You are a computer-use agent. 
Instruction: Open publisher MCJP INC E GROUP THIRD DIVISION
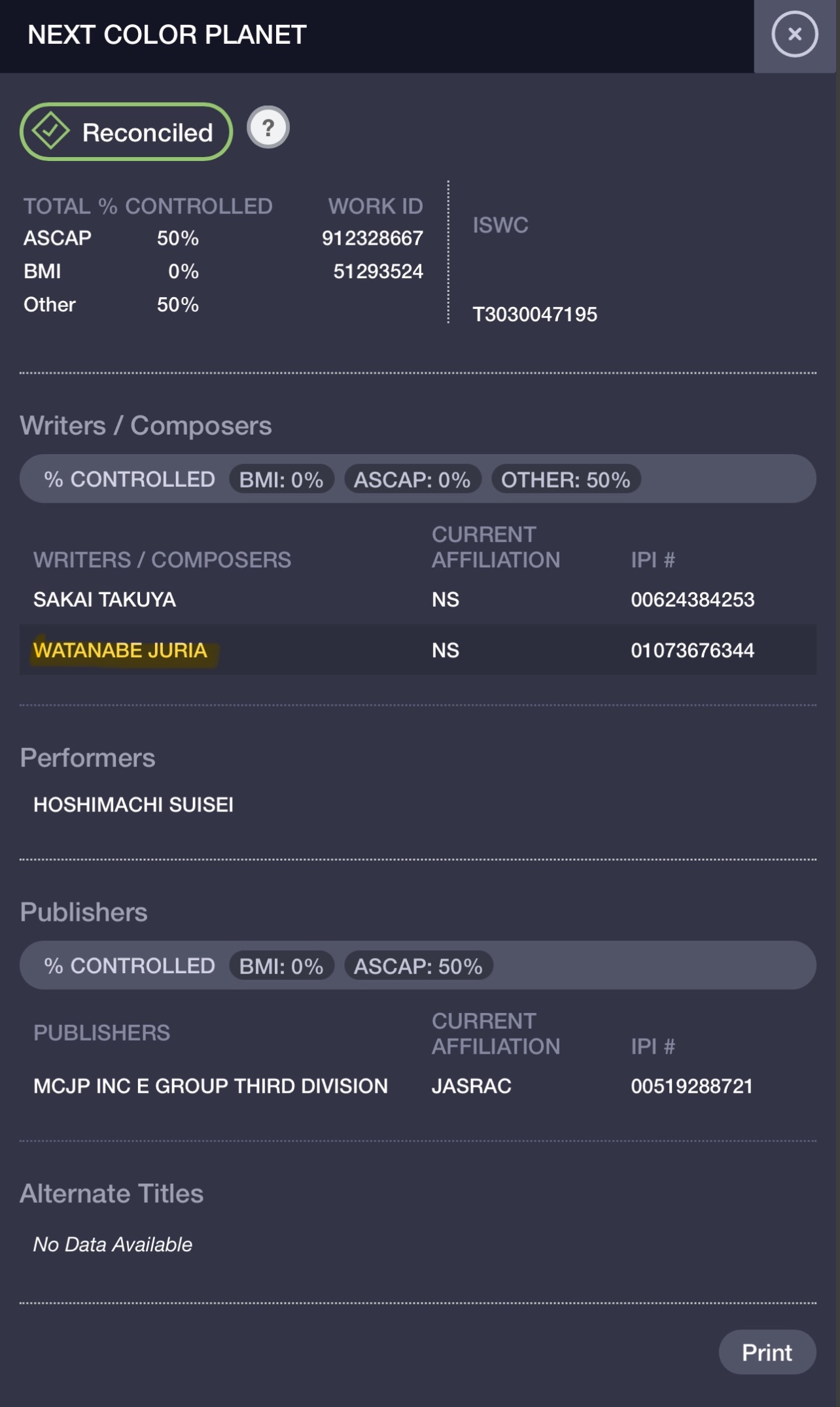tap(211, 1086)
